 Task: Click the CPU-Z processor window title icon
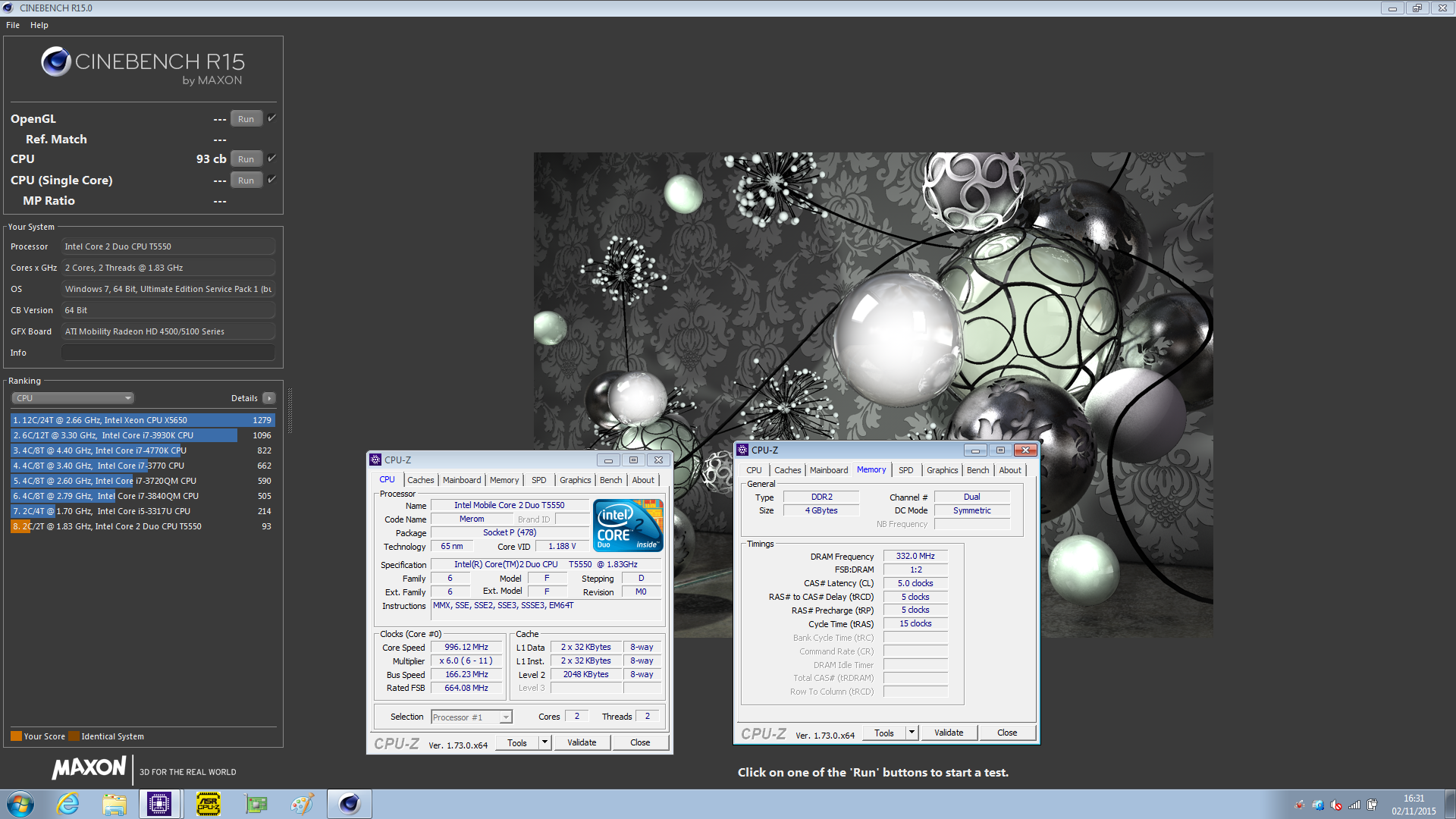[x=375, y=460]
